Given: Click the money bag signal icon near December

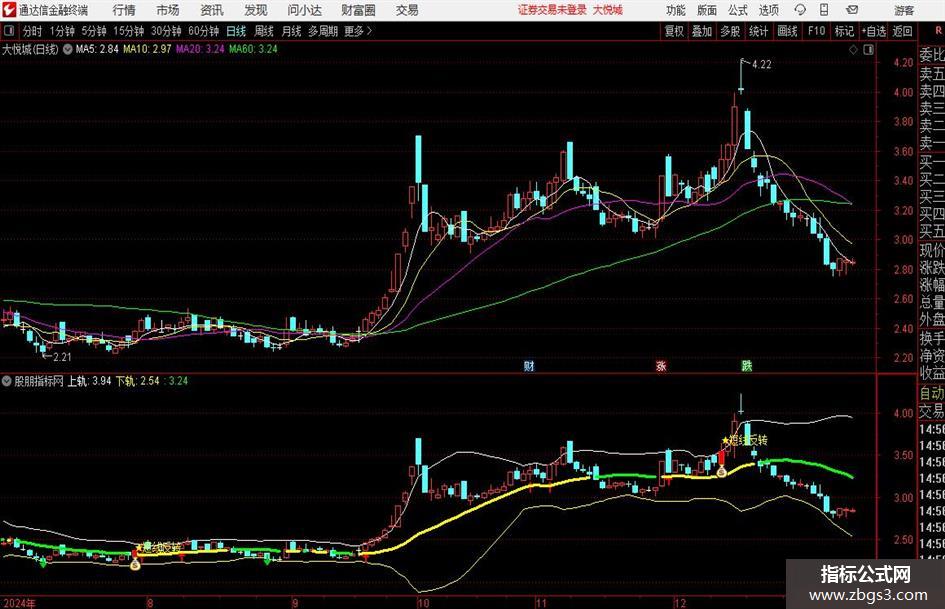Looking at the screenshot, I should [721, 472].
